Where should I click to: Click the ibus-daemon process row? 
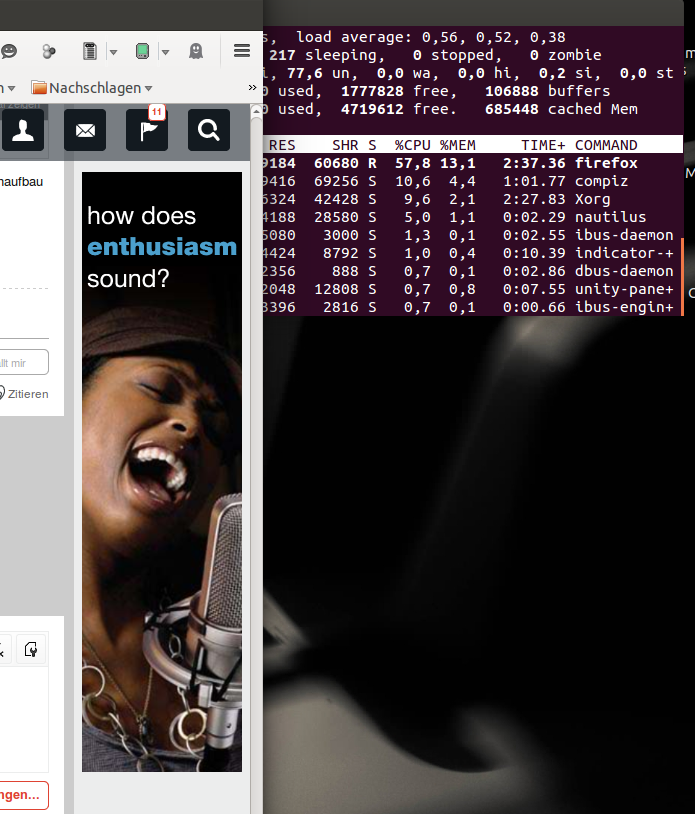coord(473,235)
